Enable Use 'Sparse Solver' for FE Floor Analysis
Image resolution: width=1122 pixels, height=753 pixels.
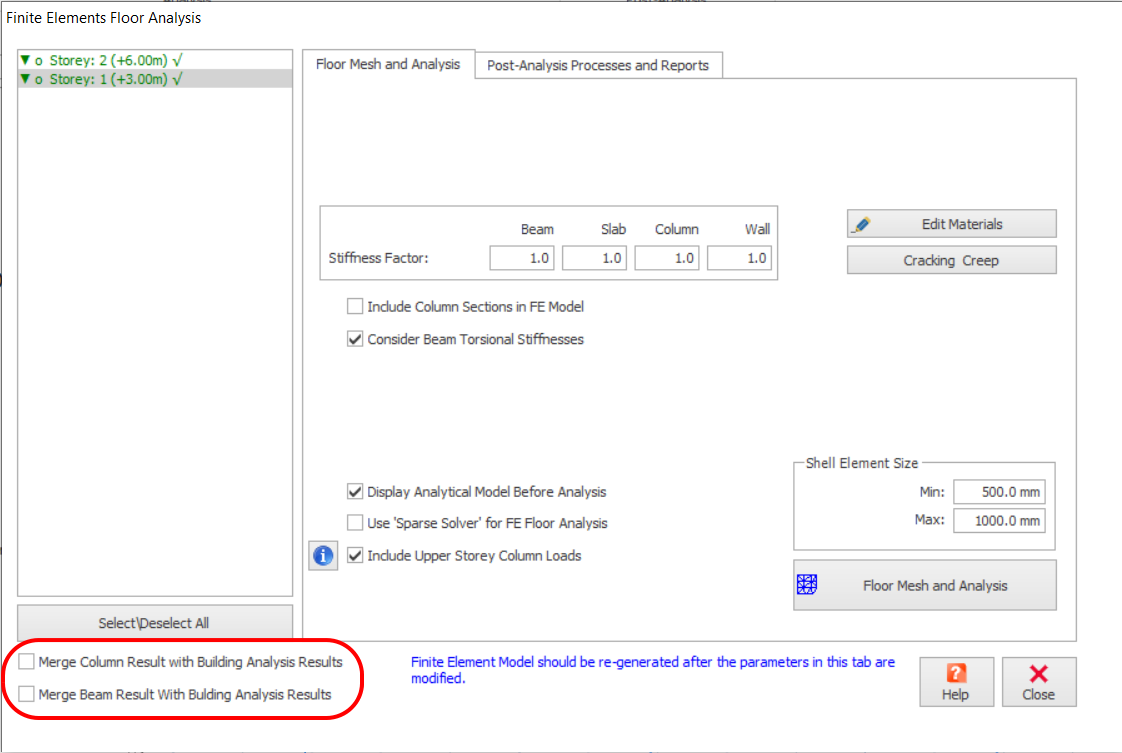pyautogui.click(x=355, y=523)
